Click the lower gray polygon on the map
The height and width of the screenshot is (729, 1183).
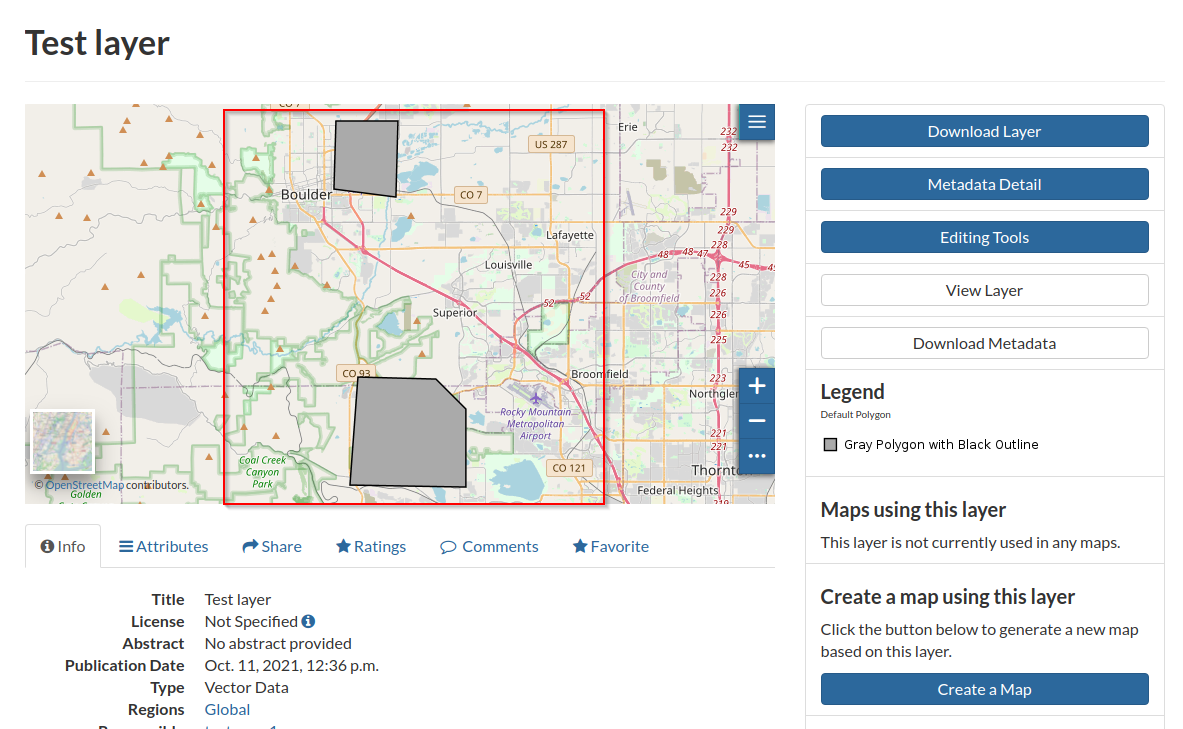(x=408, y=432)
